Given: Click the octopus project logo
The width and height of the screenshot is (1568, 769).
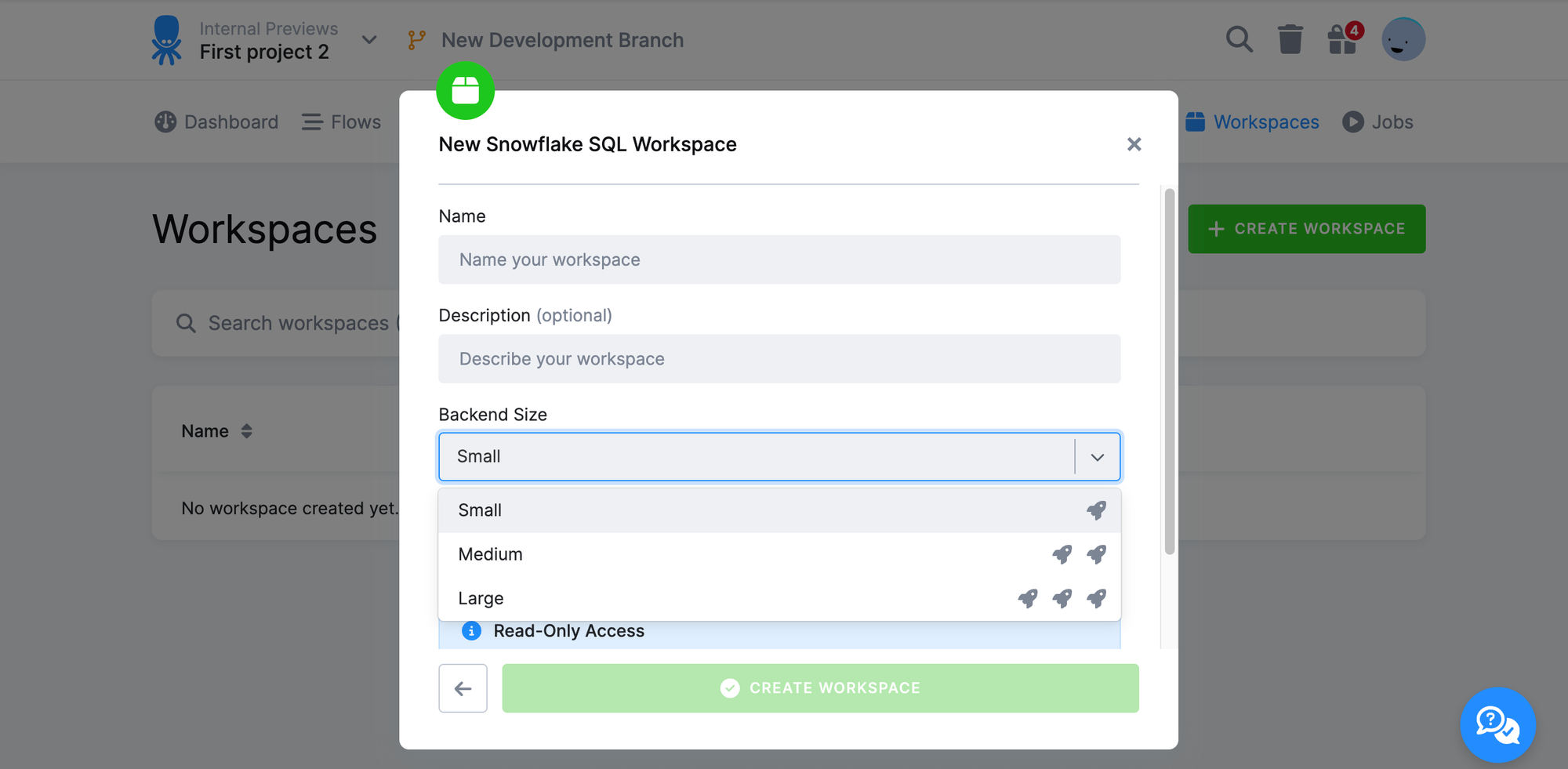Looking at the screenshot, I should point(166,39).
